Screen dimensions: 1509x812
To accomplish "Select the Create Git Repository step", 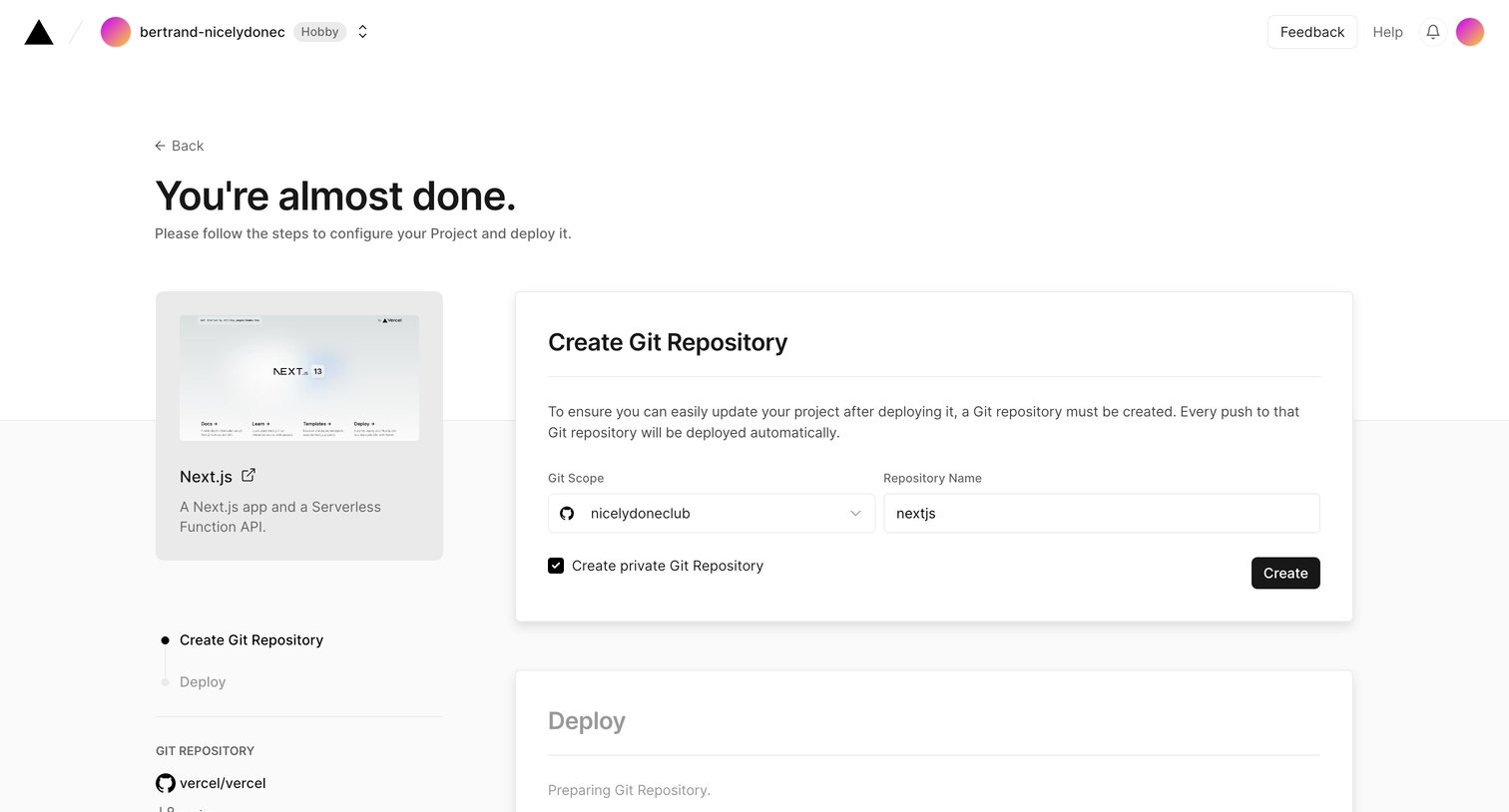I will pyautogui.click(x=251, y=640).
